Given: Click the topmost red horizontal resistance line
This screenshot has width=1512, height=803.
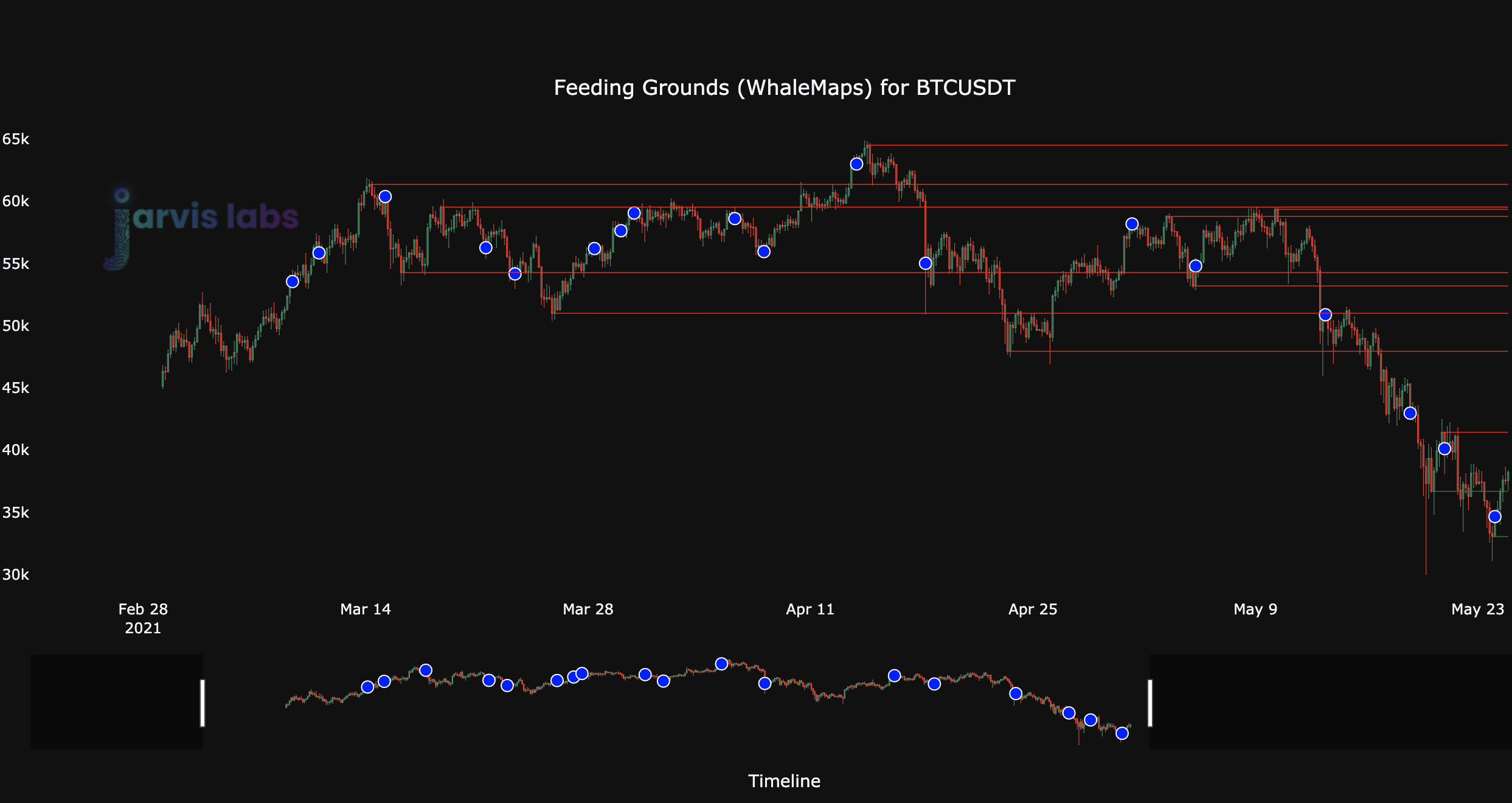Looking at the screenshot, I should [x=1186, y=145].
